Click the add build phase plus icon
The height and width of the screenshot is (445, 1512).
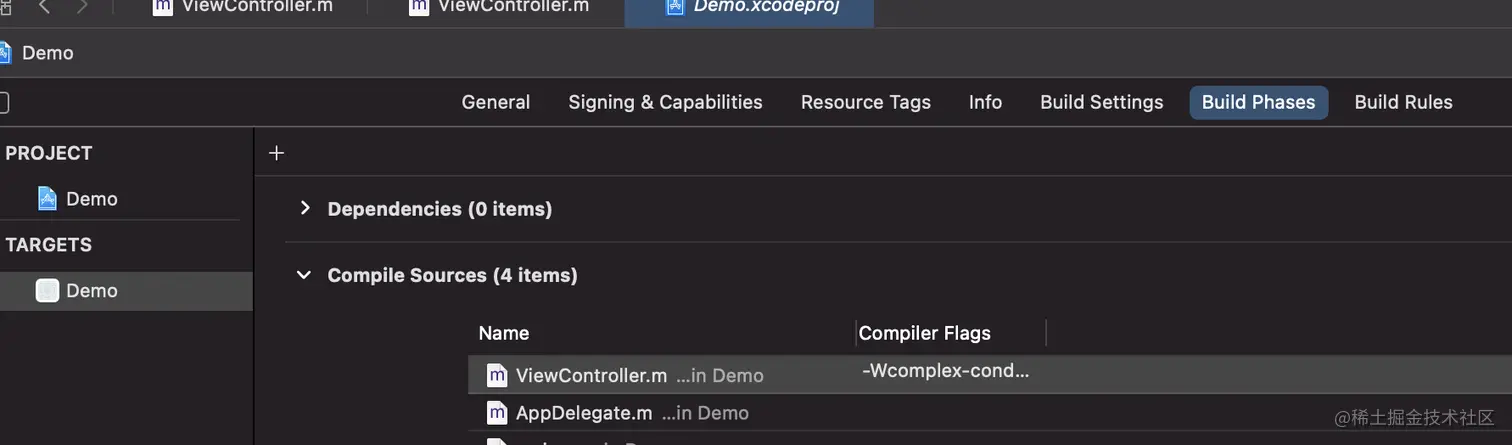tap(277, 153)
